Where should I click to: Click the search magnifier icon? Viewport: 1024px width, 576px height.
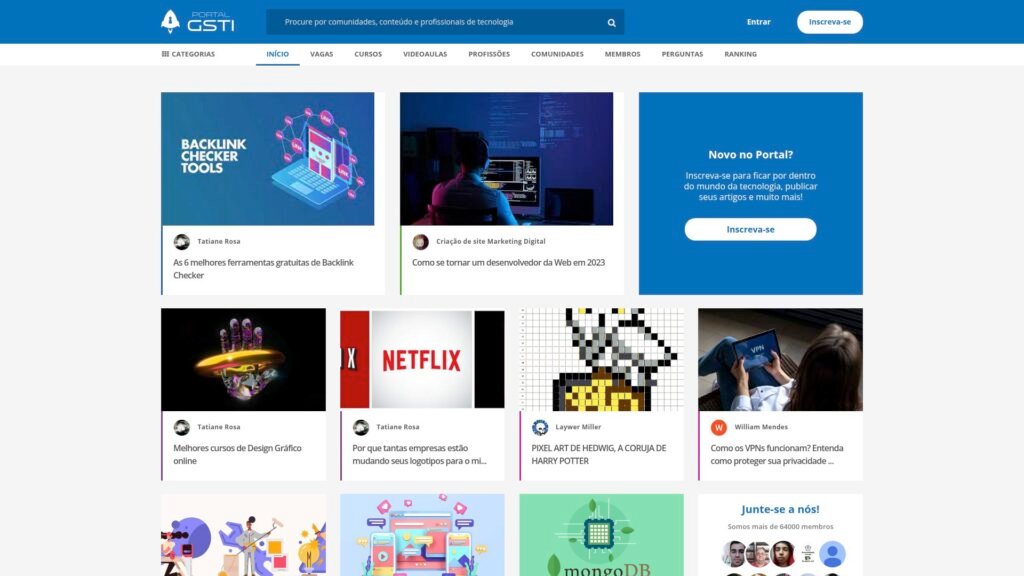tap(611, 22)
